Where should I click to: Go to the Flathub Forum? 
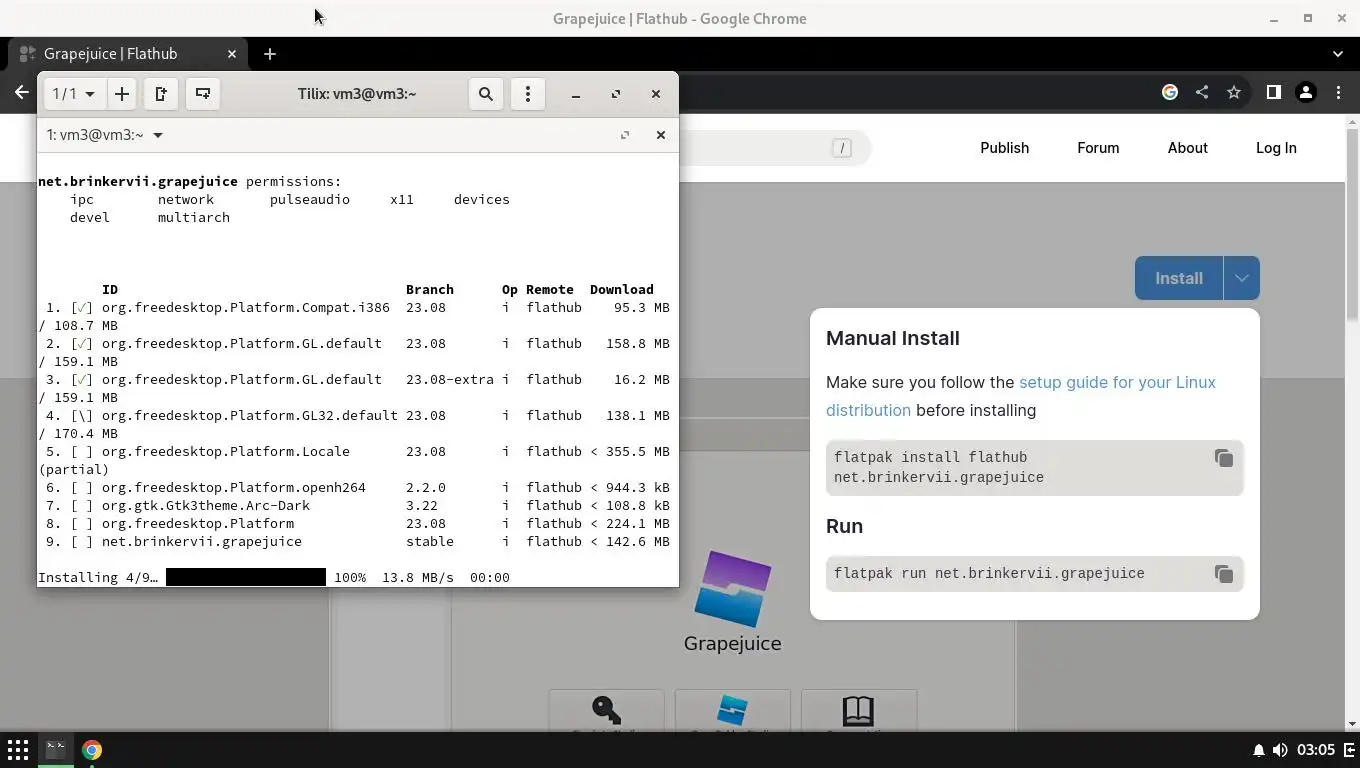point(1098,148)
